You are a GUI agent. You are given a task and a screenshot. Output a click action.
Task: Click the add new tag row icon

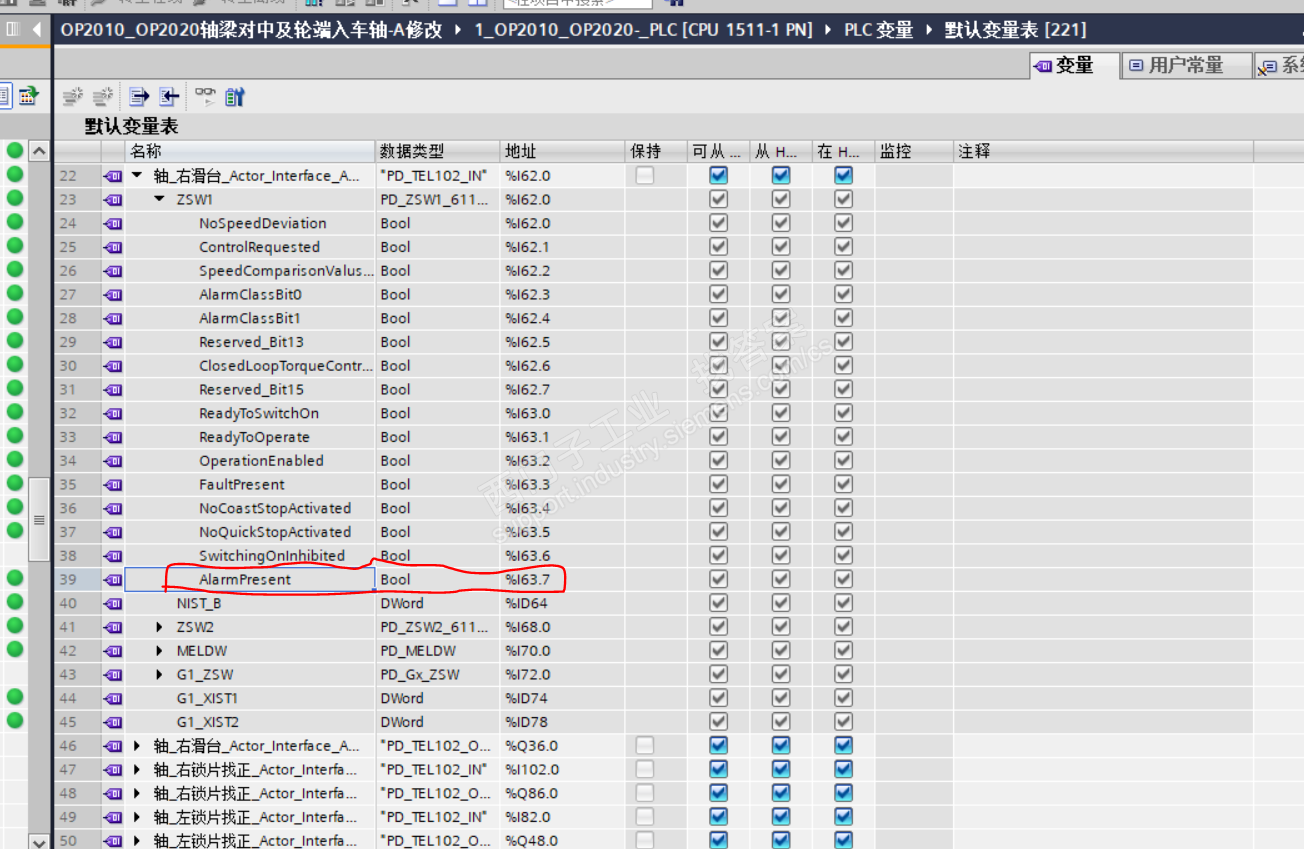72,97
